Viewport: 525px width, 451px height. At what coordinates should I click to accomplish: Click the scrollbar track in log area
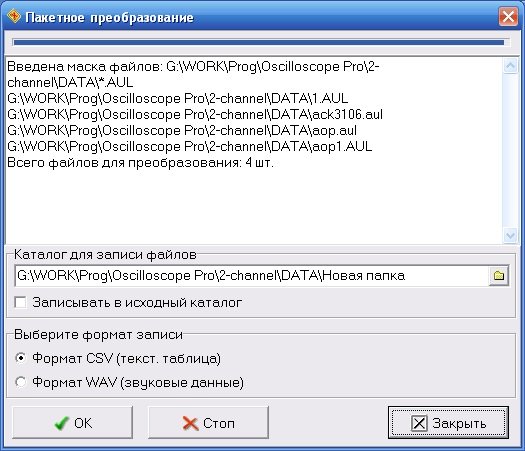click(x=510, y=151)
